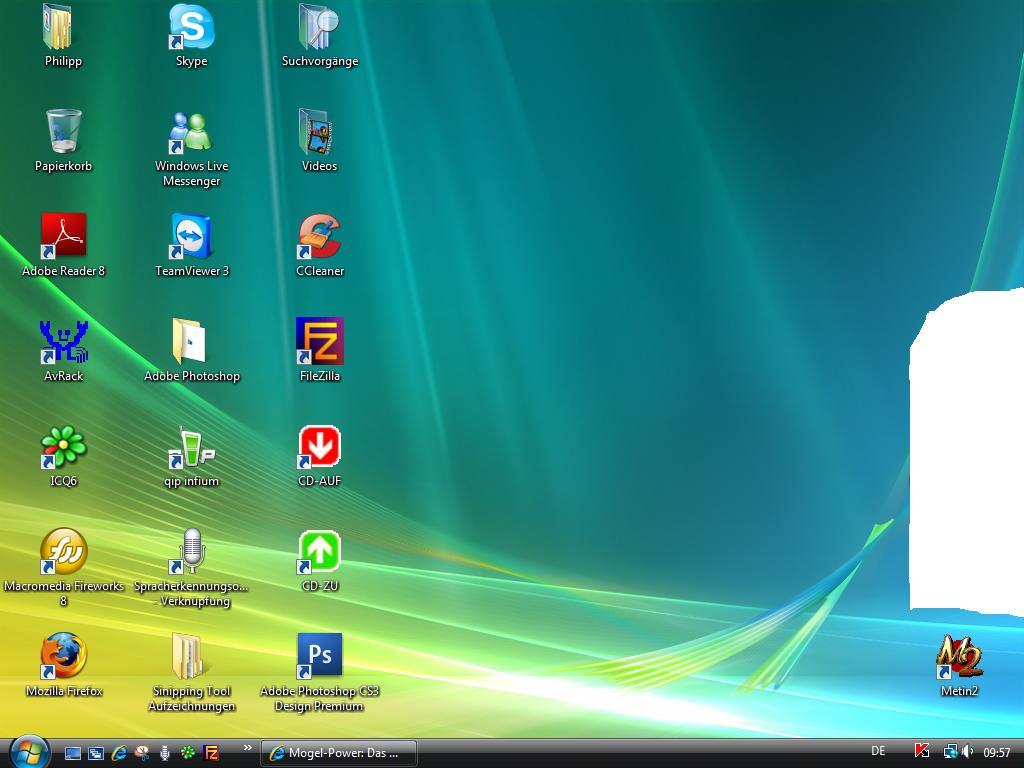The image size is (1024, 768).
Task: Open the Skype desktop shortcut
Action: pos(191,28)
